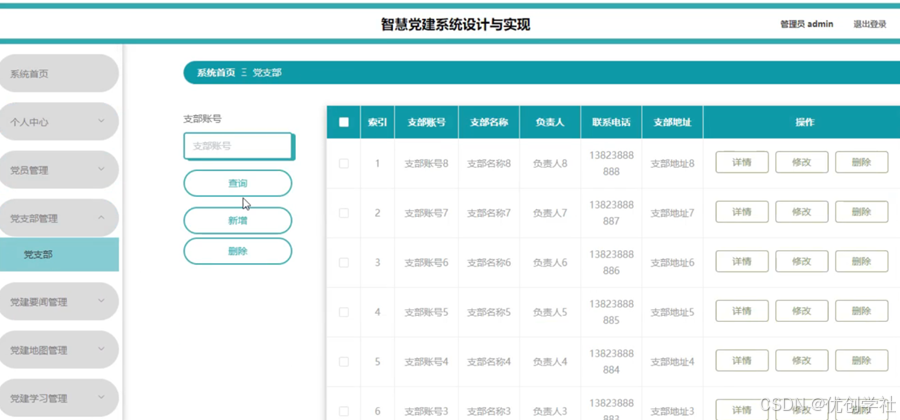Check the checkbox for row 支部账号3

click(x=344, y=411)
